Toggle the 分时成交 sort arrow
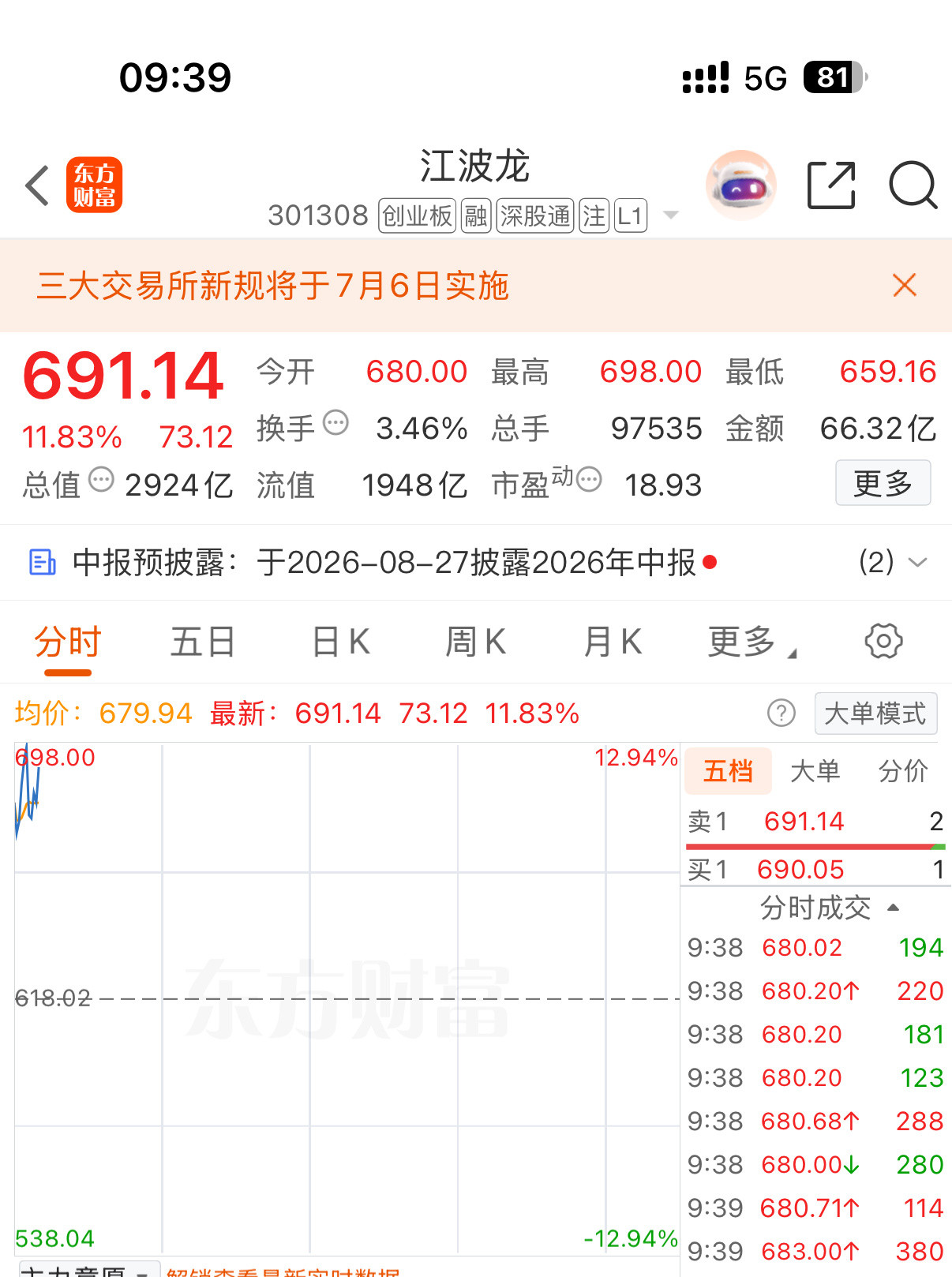 (894, 908)
